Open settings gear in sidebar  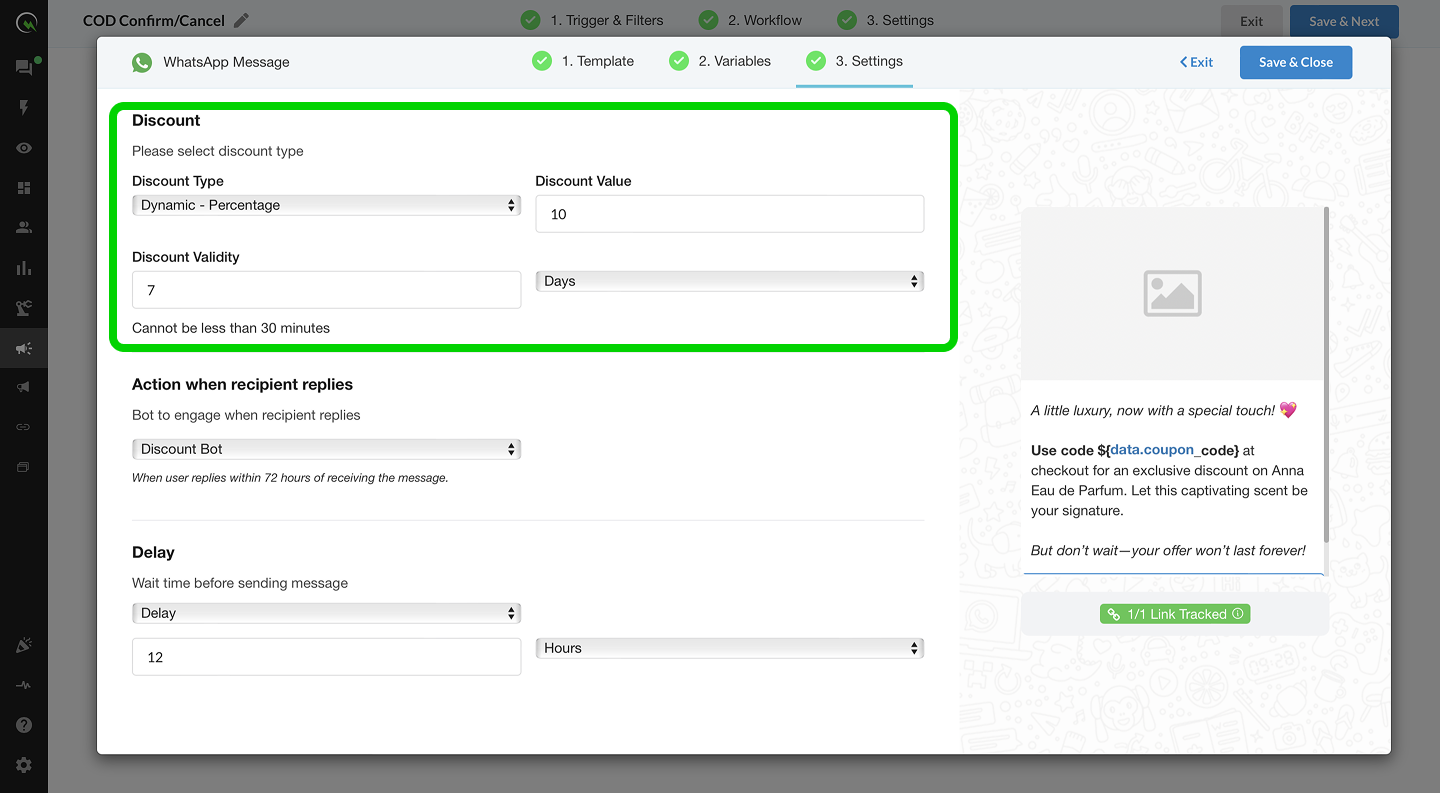[x=24, y=765]
